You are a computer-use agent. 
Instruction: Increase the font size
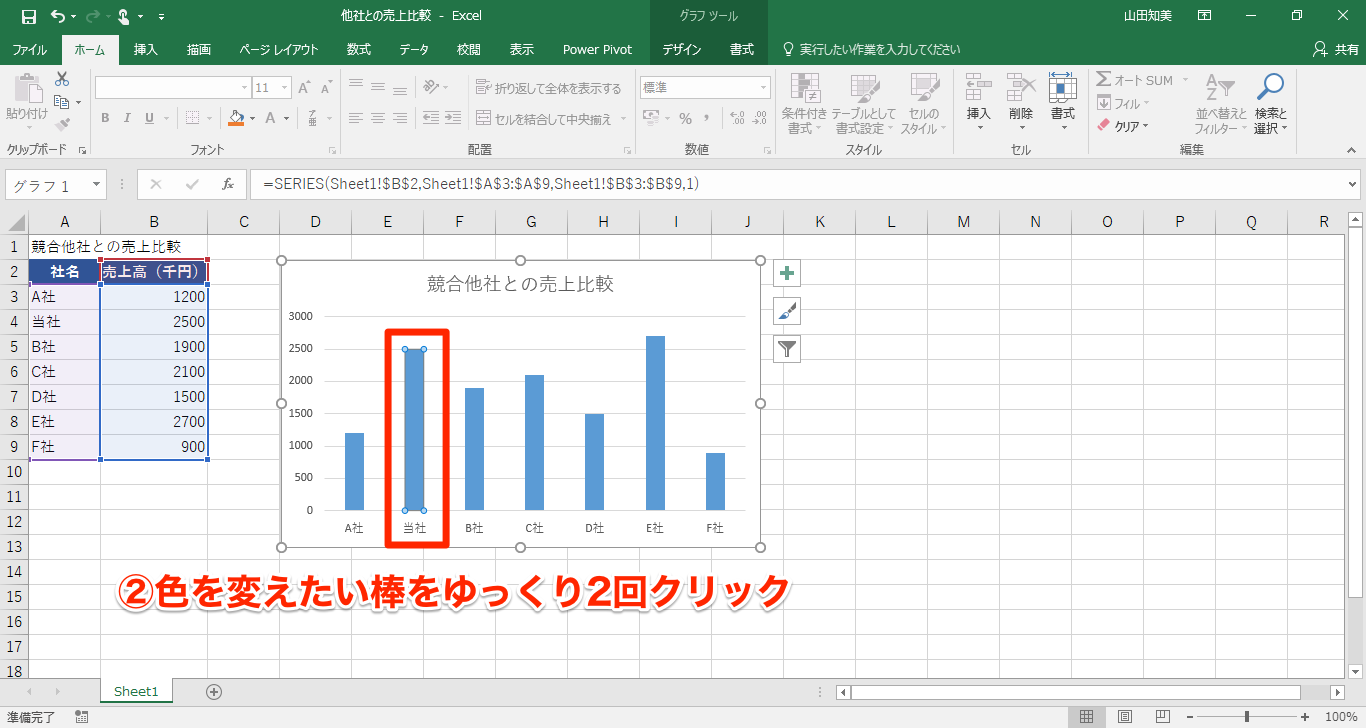pos(304,88)
